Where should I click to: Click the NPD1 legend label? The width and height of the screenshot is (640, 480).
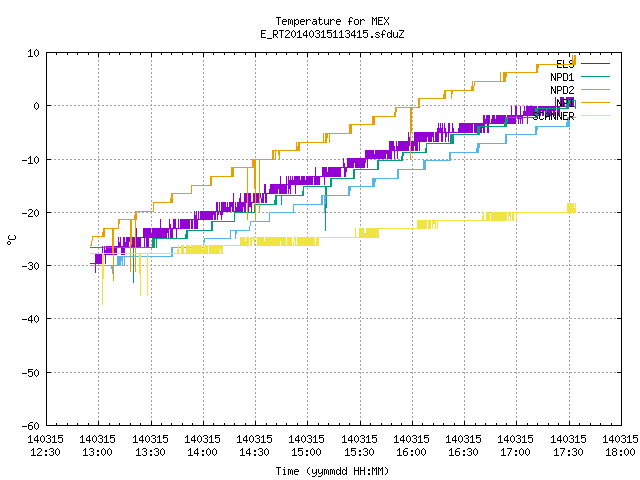pos(562,77)
